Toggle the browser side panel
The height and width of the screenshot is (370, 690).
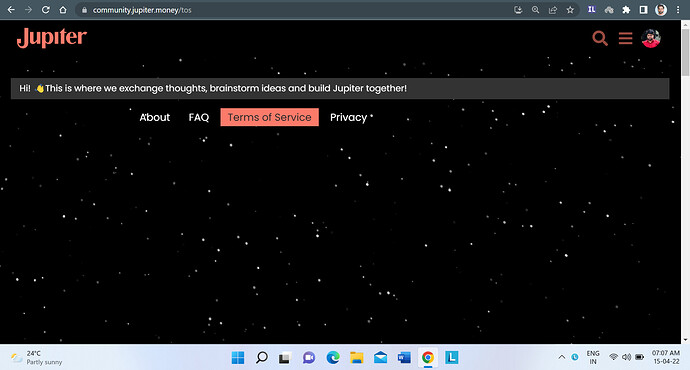[x=643, y=10]
